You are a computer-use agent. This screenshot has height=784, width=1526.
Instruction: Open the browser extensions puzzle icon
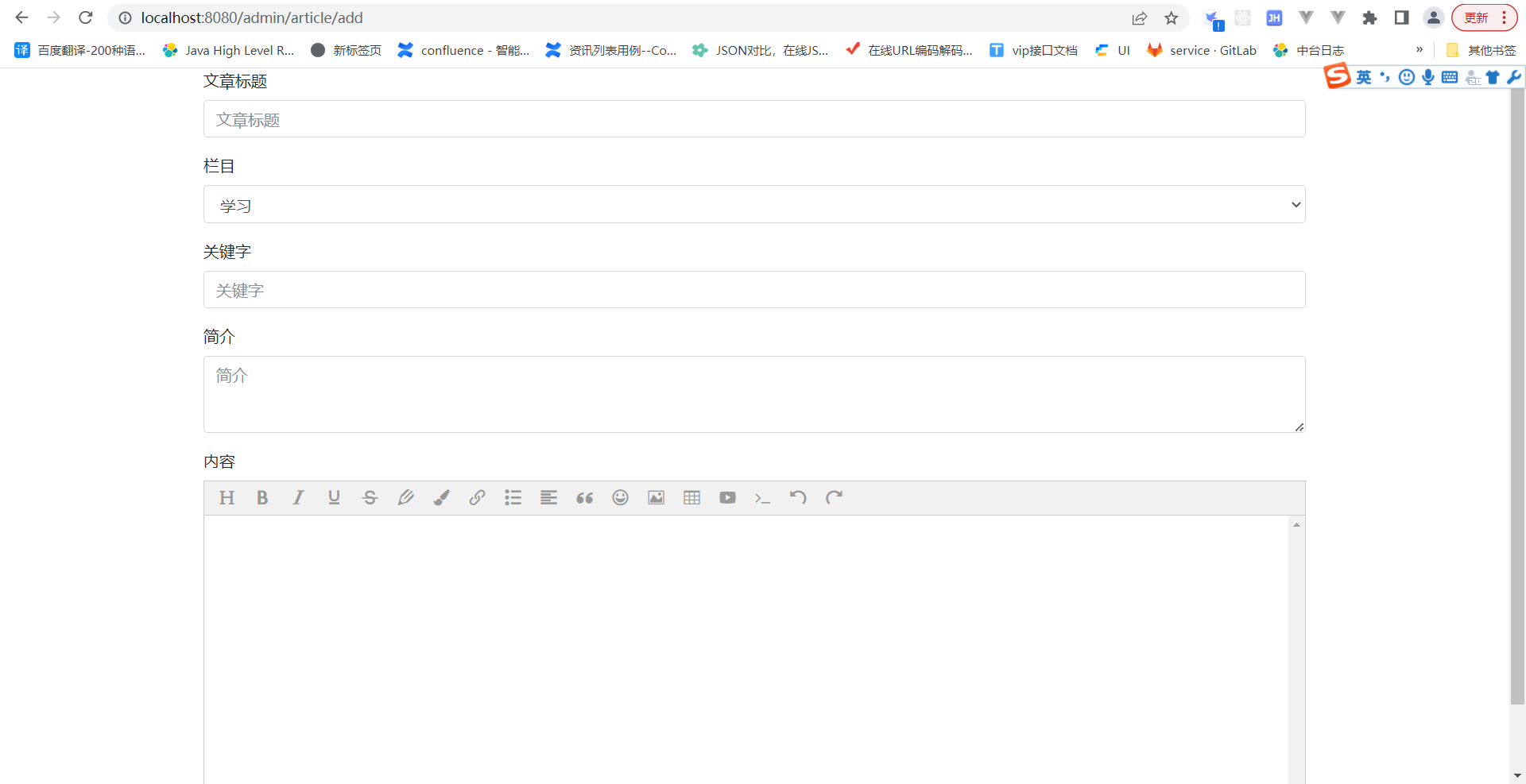pos(1369,17)
